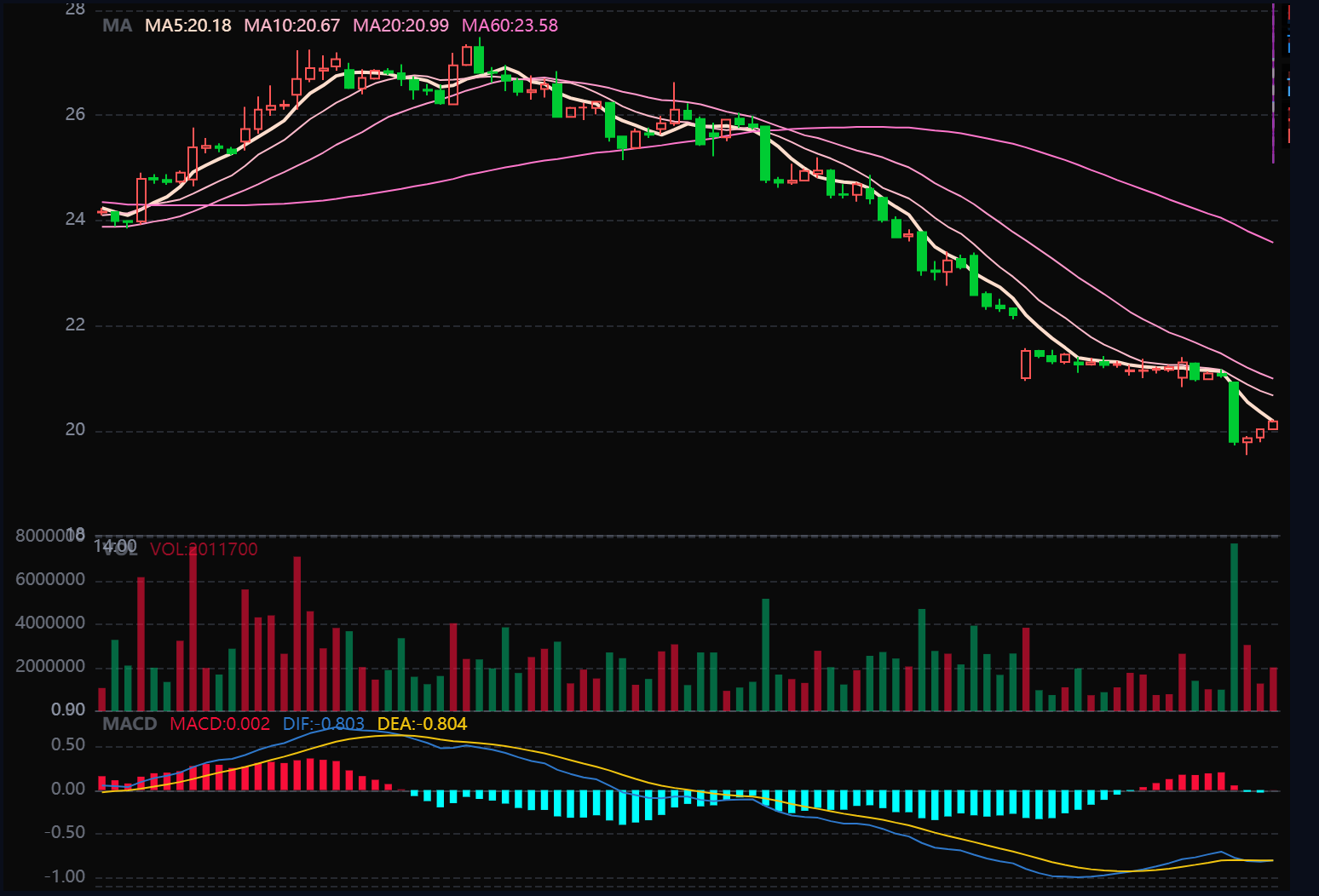Click the rightmost red volume bar

[1273, 689]
